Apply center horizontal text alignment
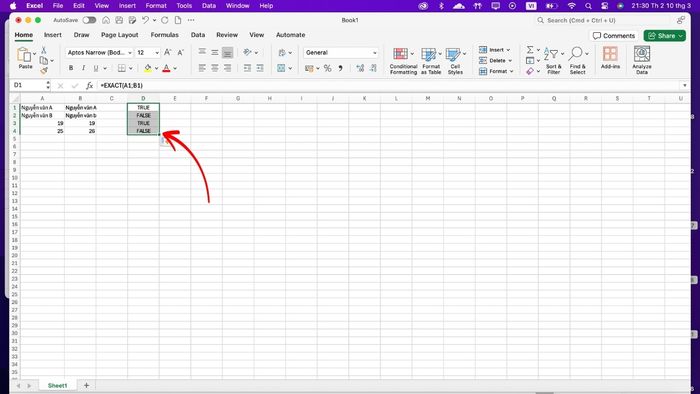The width and height of the screenshot is (700, 394). tap(215, 68)
